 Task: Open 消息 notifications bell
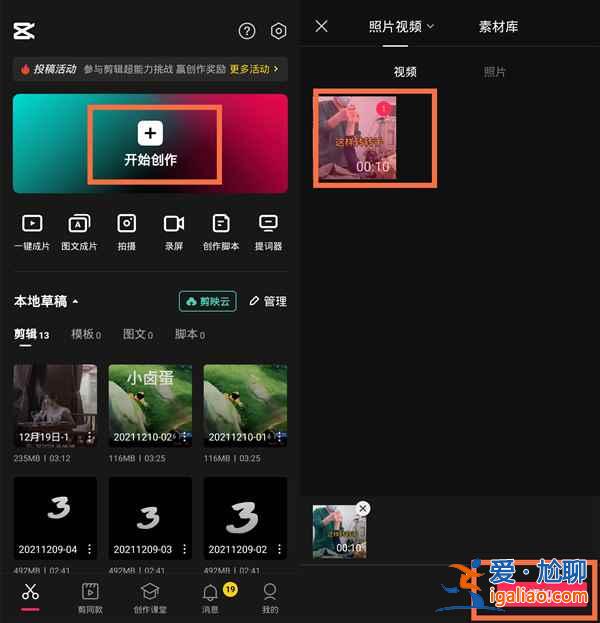click(211, 598)
